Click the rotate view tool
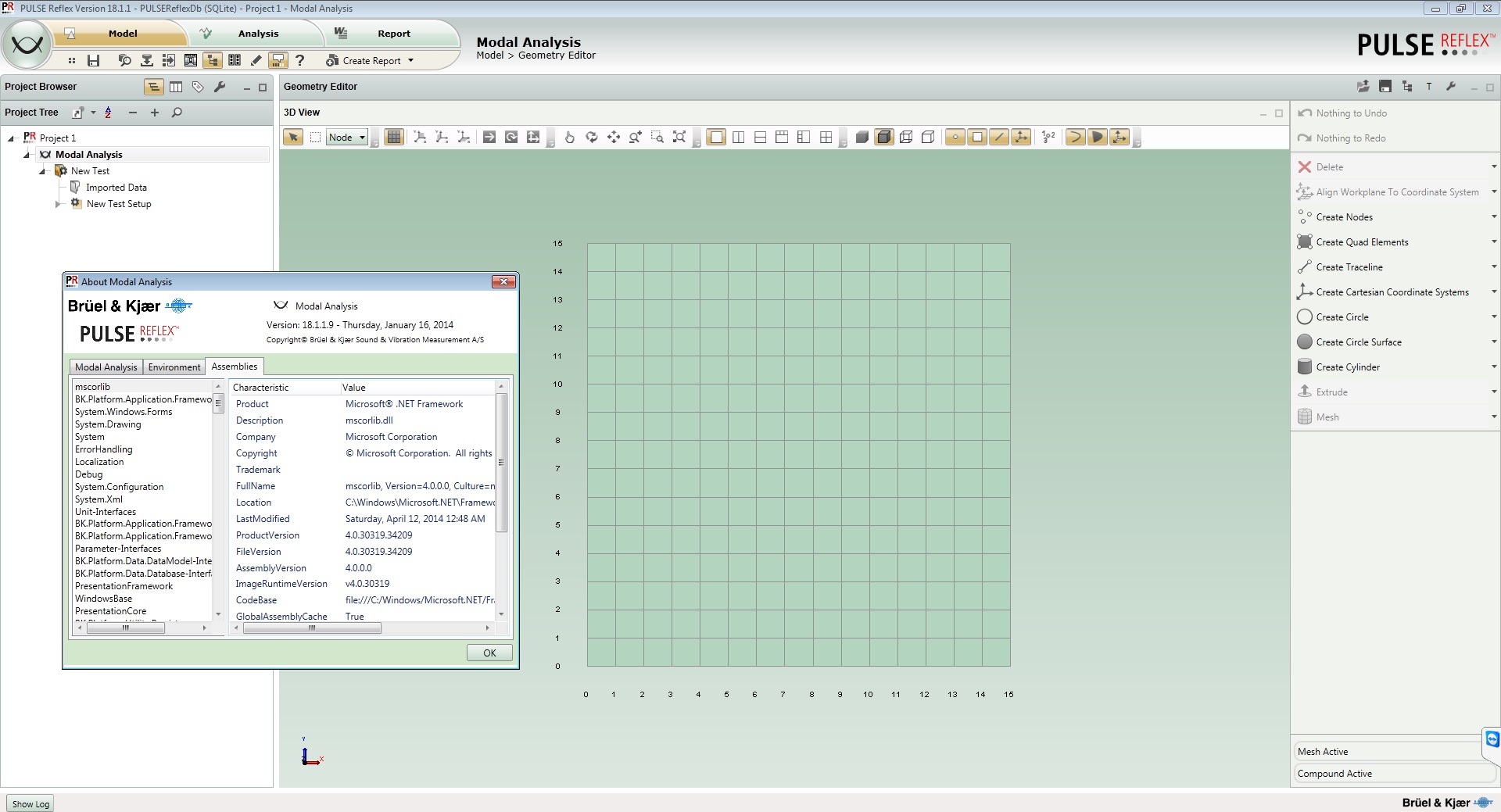Image resolution: width=1501 pixels, height=812 pixels. click(x=592, y=138)
